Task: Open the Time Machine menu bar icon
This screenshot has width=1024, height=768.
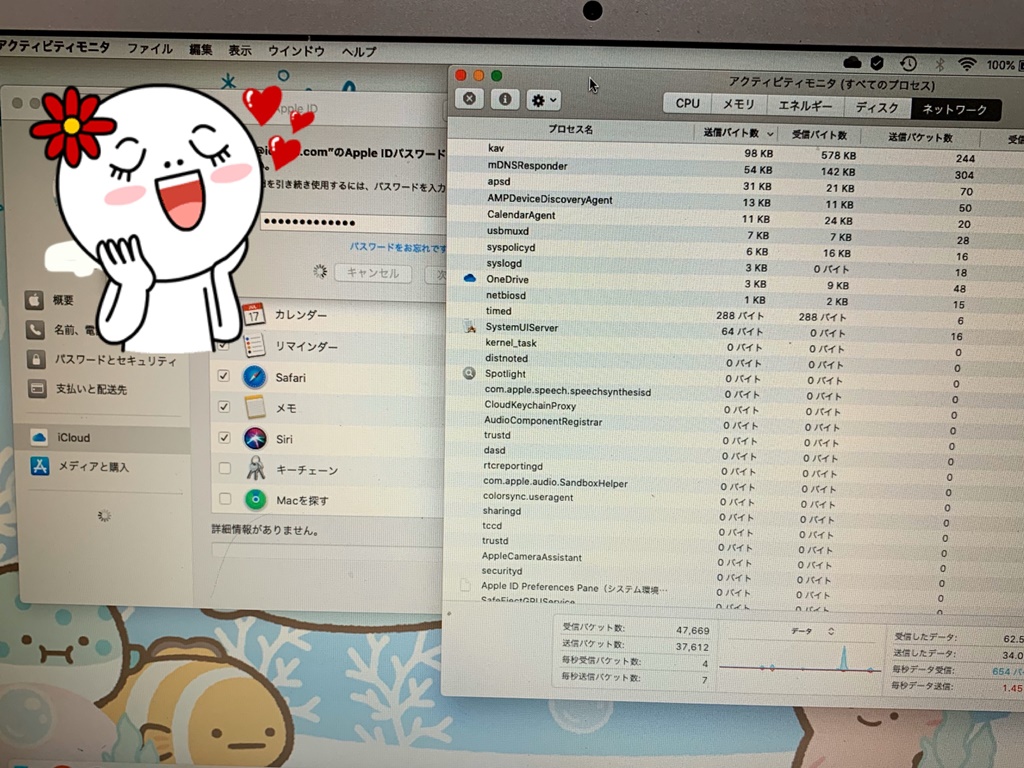Action: [x=908, y=63]
